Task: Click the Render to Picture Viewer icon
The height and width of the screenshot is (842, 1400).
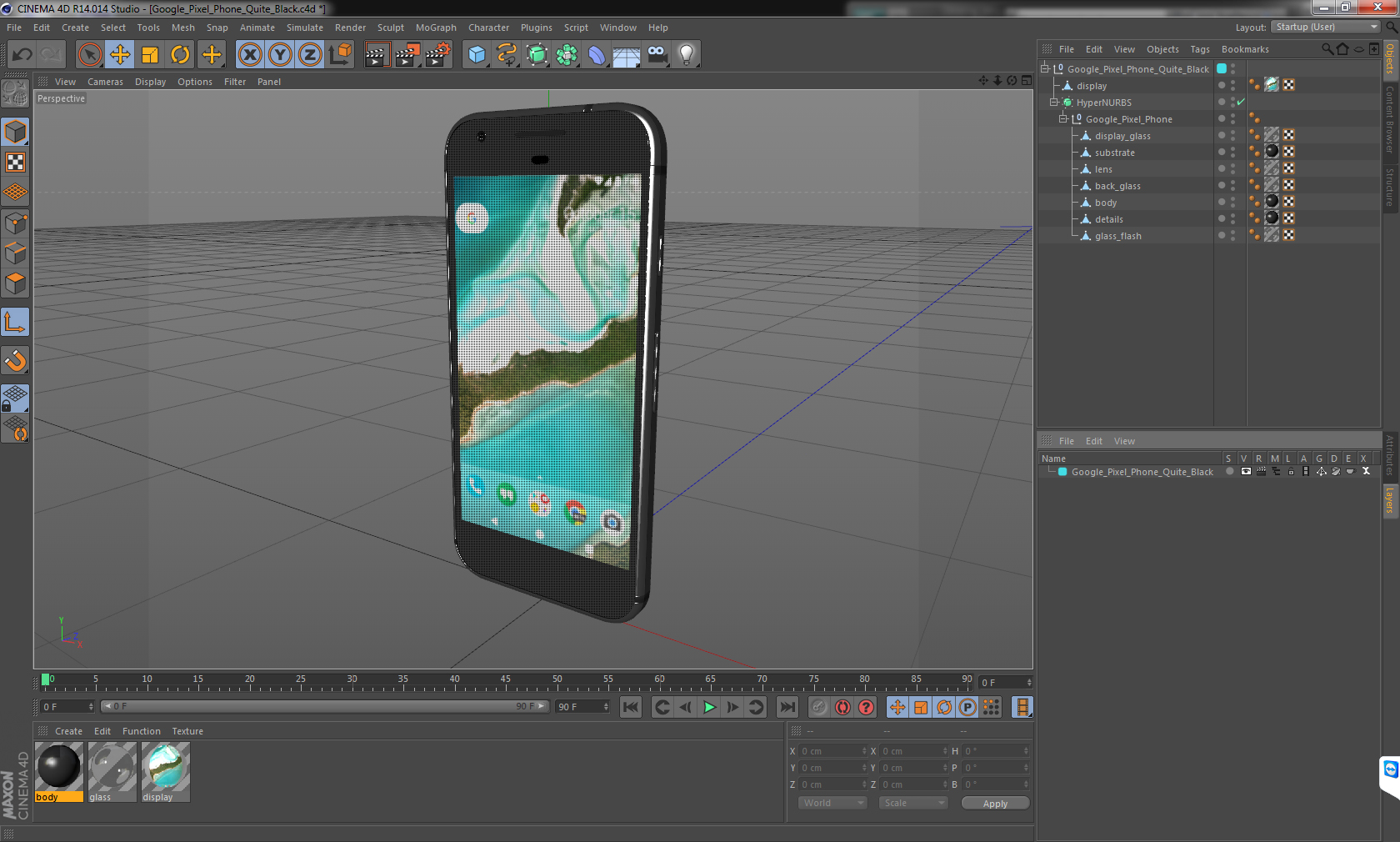Action: [407, 55]
